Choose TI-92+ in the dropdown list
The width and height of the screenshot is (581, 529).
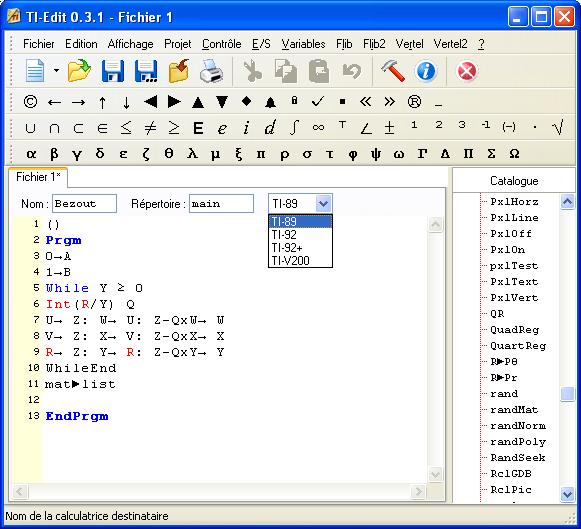tap(300, 247)
